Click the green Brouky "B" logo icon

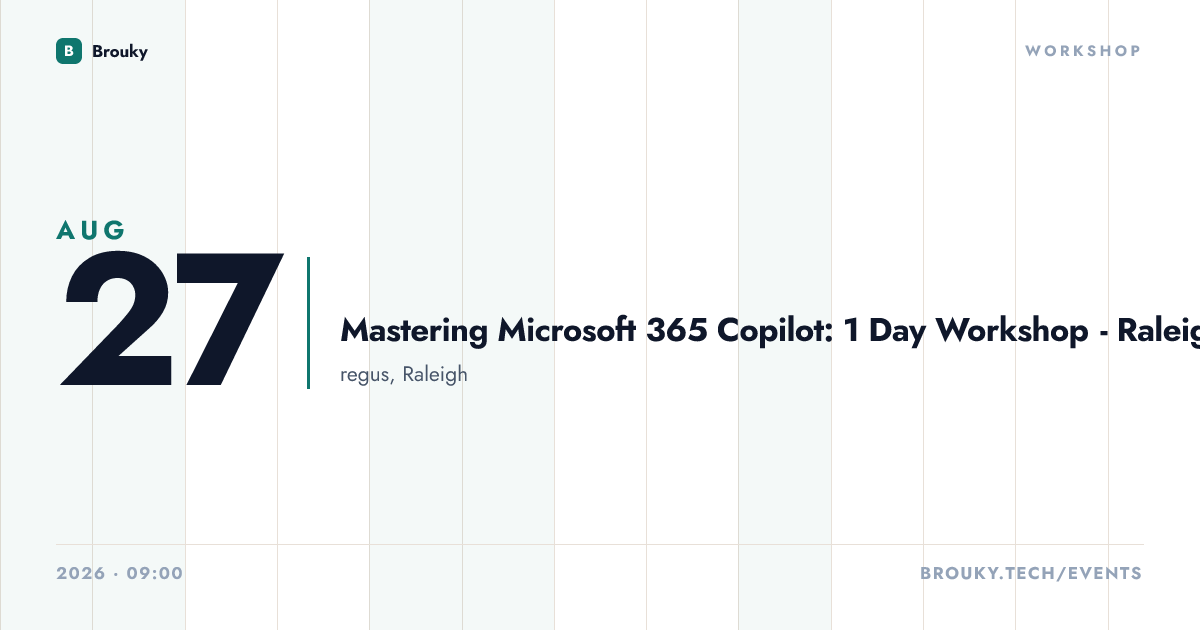pos(68,51)
